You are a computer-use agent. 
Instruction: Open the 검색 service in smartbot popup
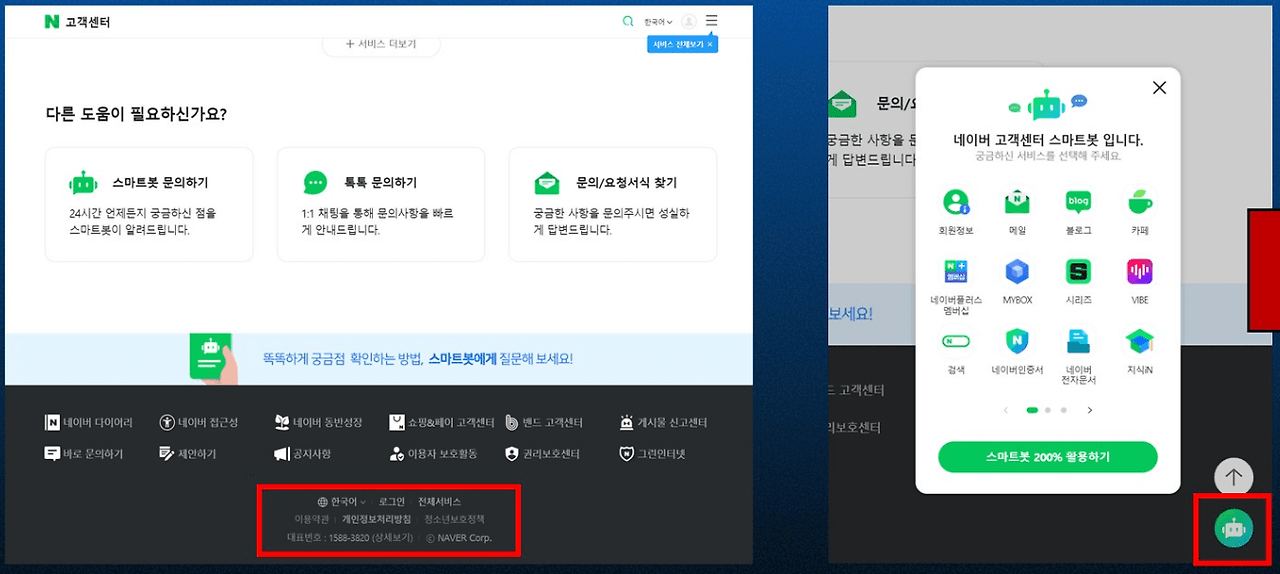(956, 352)
